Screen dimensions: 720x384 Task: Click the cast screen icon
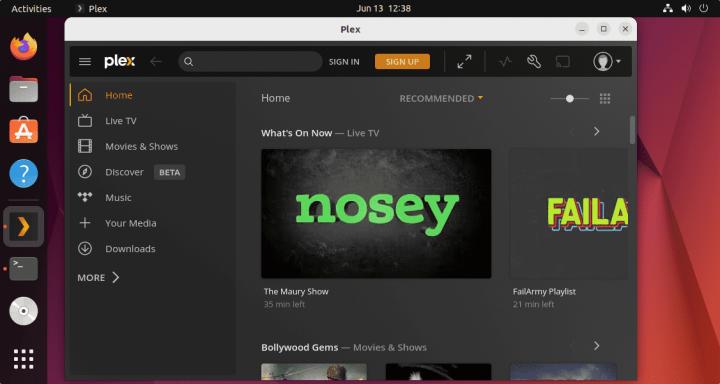[562, 62]
